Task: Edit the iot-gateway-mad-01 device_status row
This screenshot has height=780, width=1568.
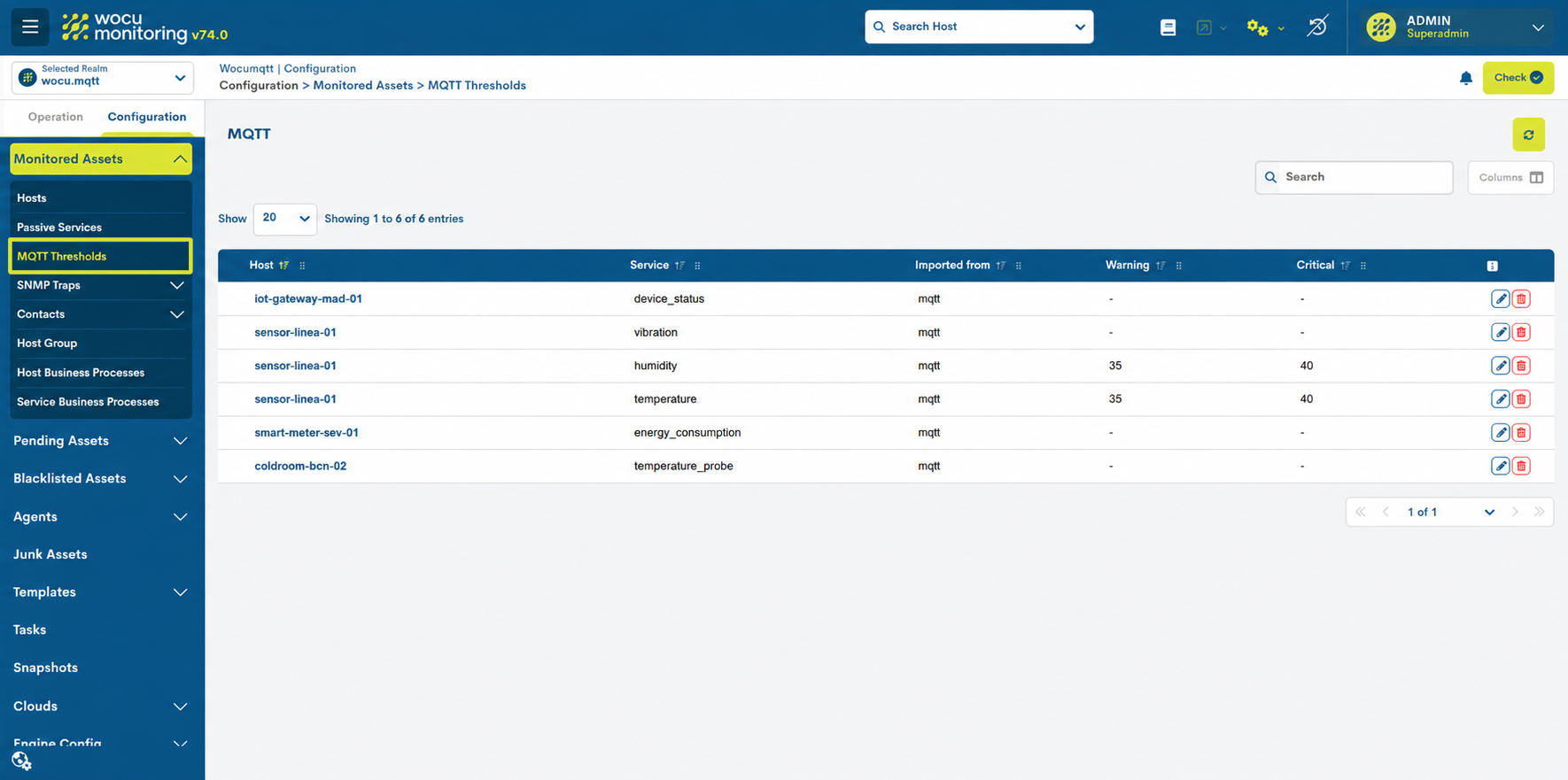Action: 1500,299
